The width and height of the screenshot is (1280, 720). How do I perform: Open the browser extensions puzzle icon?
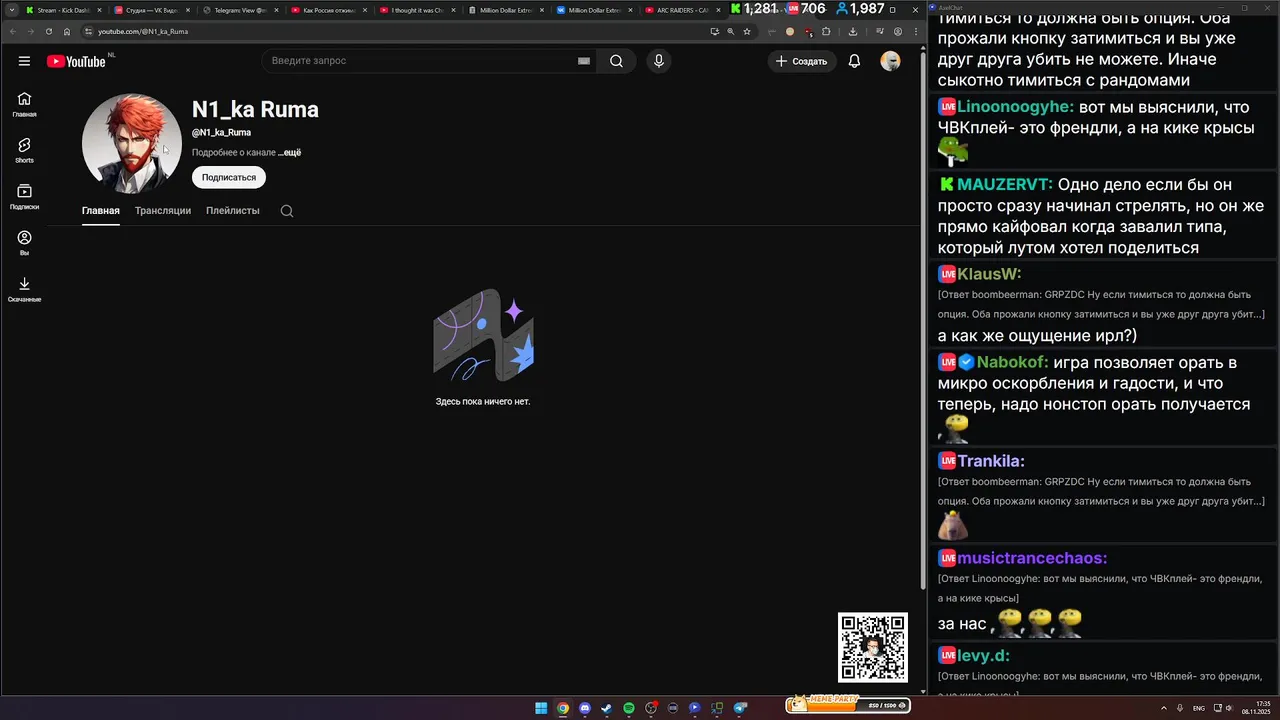[x=825, y=31]
